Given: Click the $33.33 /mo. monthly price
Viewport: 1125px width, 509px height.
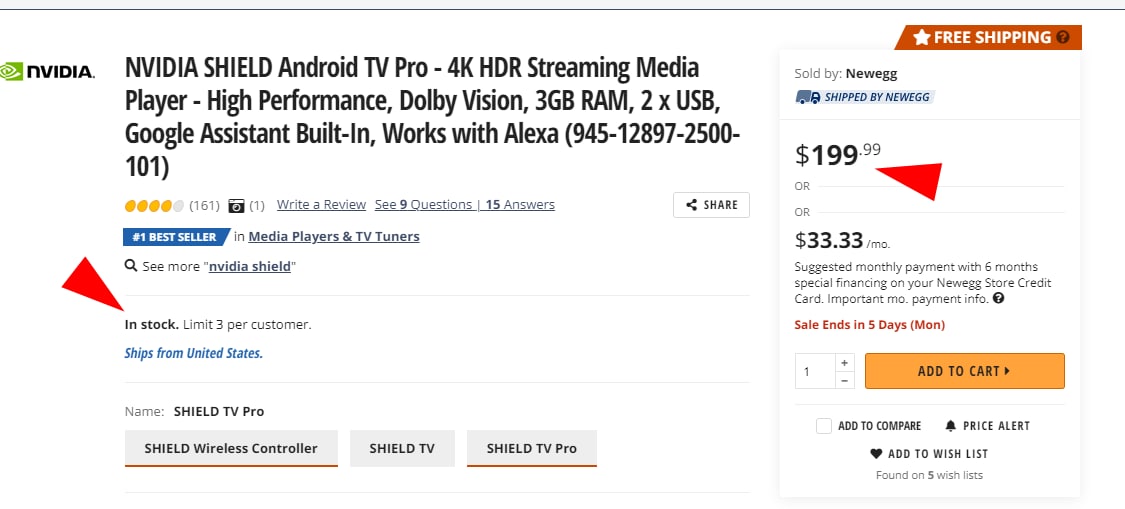Looking at the screenshot, I should point(842,239).
